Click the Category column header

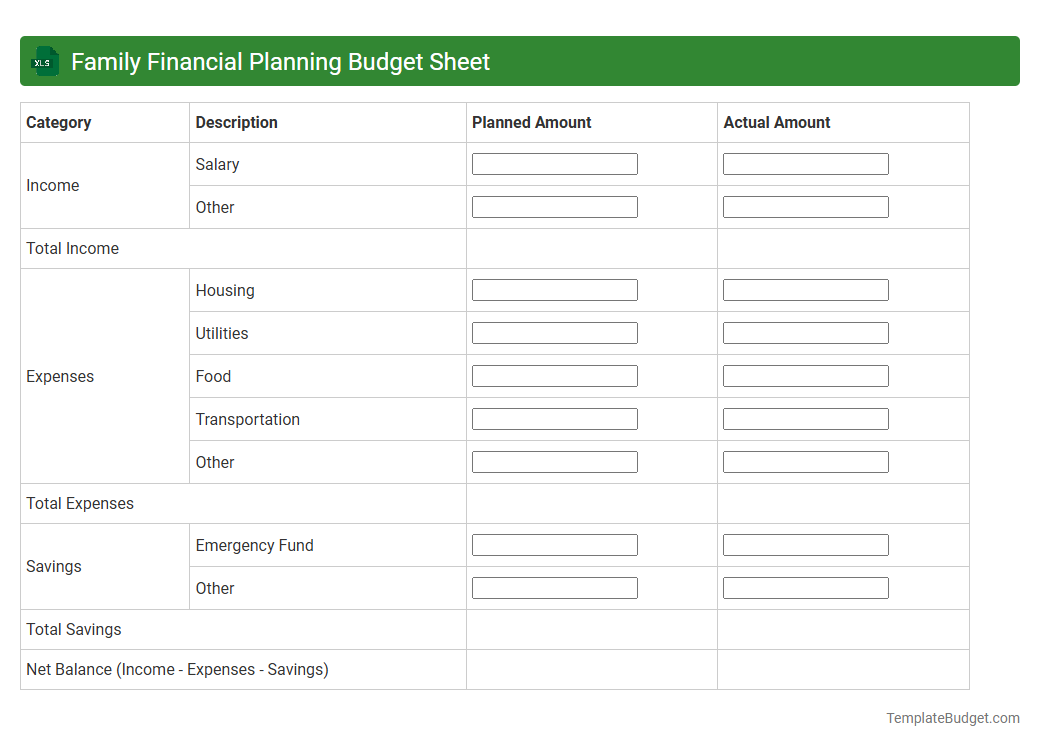[x=59, y=122]
